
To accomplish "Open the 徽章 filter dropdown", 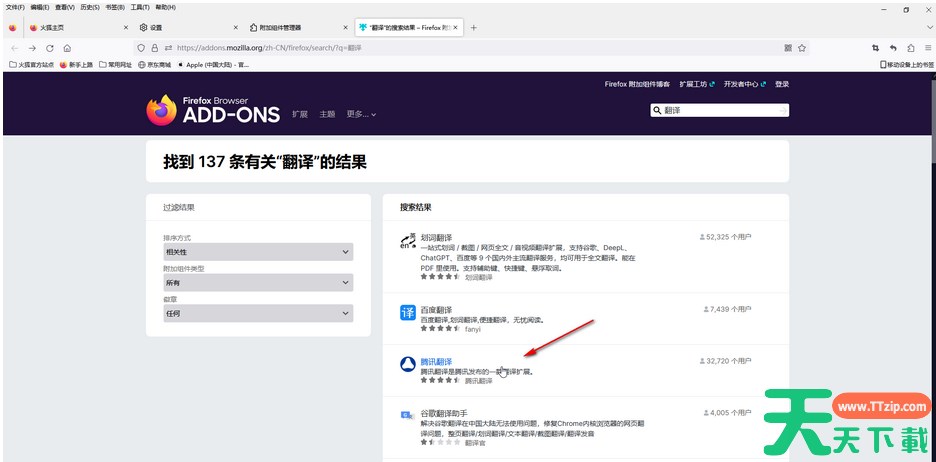I will (x=258, y=313).
